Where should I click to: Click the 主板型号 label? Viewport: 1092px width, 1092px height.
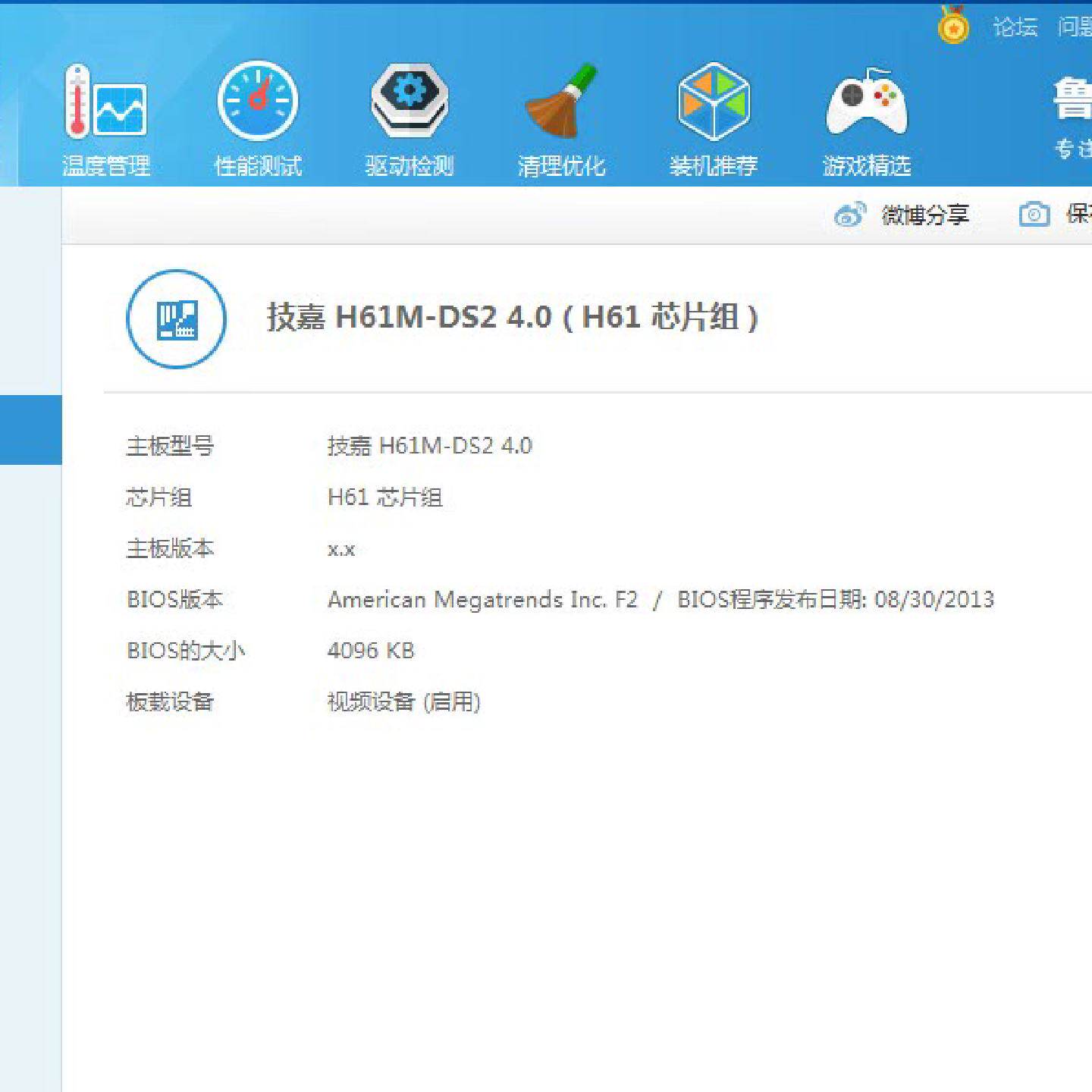pyautogui.click(x=170, y=446)
